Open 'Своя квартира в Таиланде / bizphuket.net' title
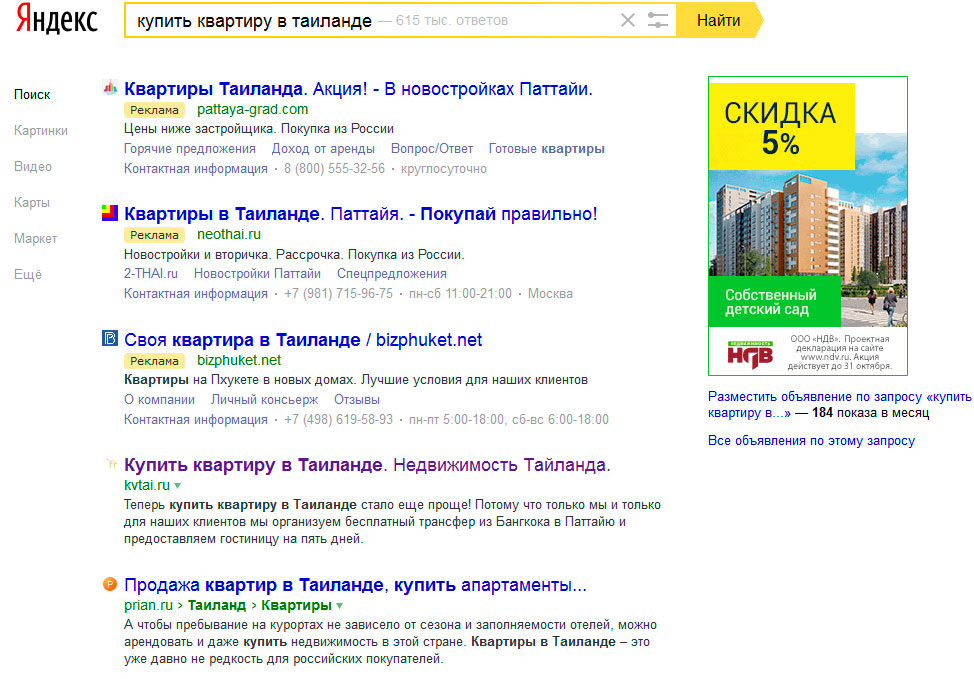 (303, 340)
